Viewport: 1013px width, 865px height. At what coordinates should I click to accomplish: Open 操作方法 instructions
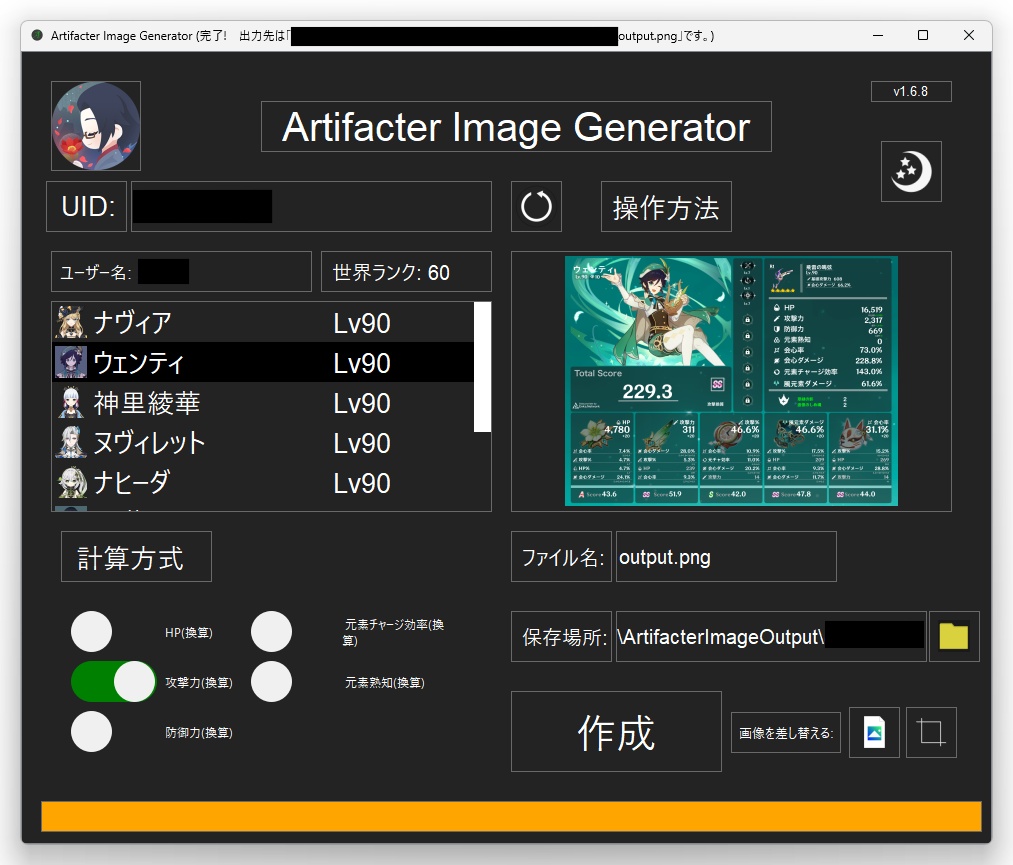[666, 207]
